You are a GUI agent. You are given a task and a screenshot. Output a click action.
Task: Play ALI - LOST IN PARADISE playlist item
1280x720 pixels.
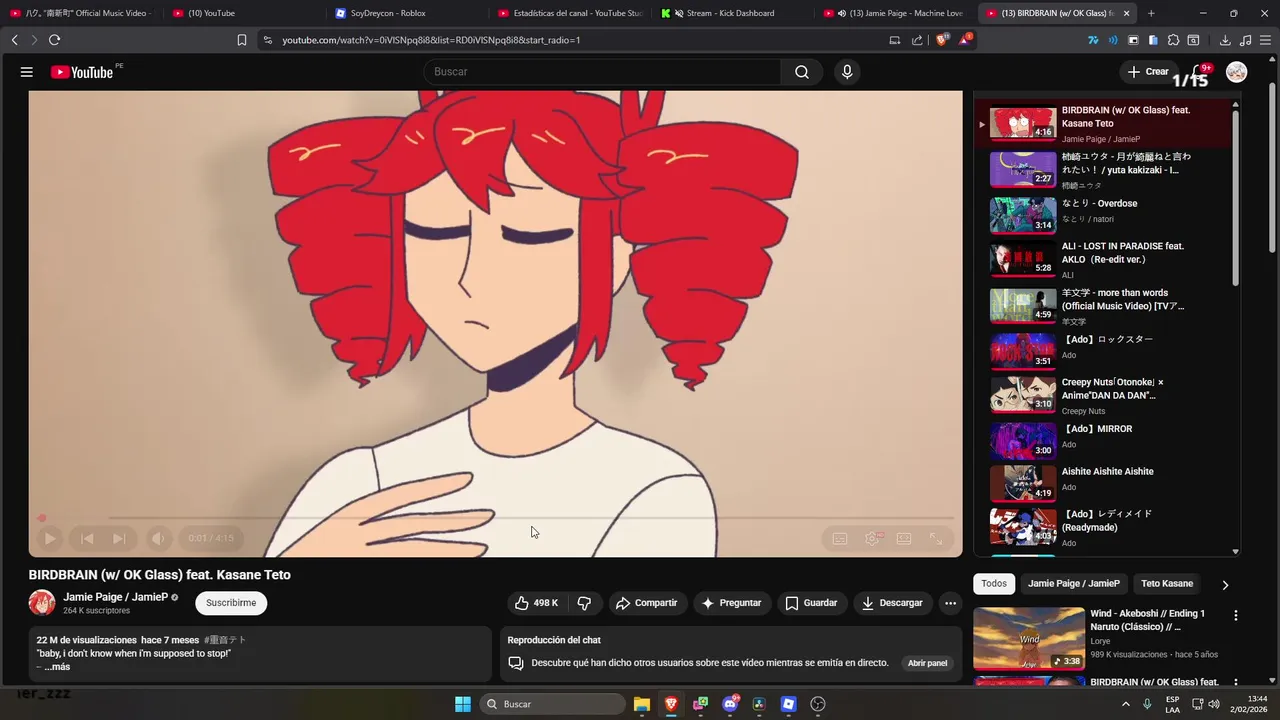point(1105,259)
